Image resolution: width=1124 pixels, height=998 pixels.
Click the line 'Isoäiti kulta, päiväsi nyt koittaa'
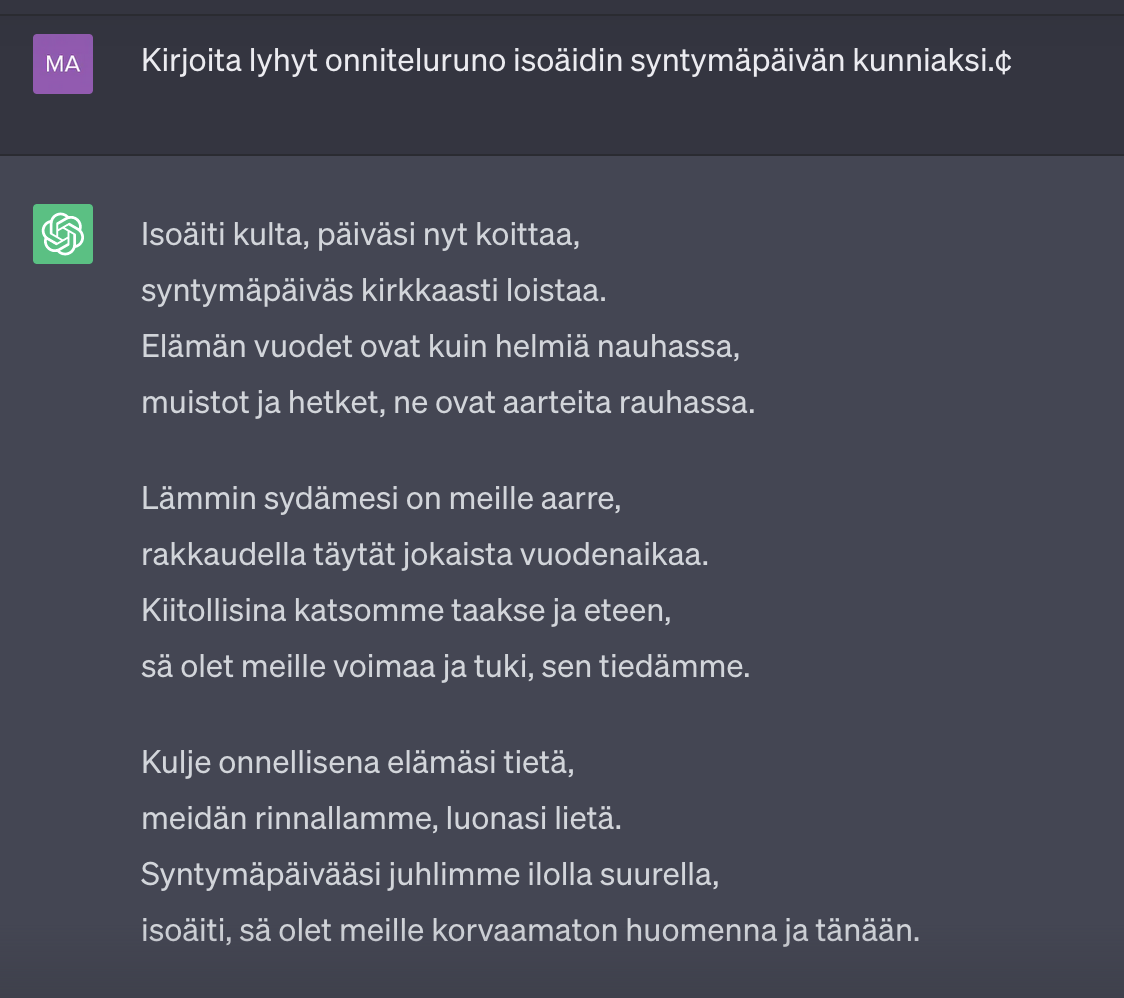click(361, 235)
